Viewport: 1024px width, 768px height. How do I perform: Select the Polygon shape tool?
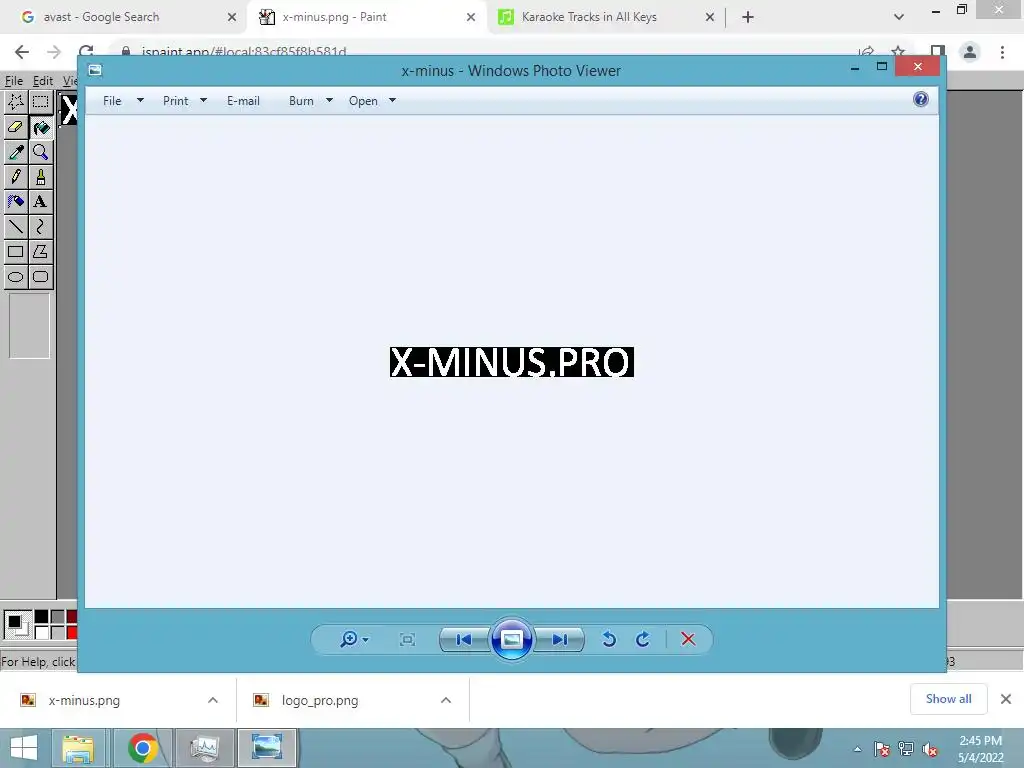tap(40, 251)
